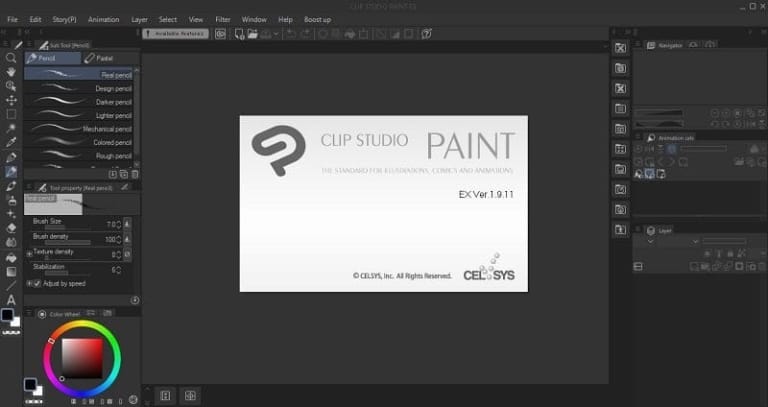Select the rectangular Selection area tool
Image resolution: width=768 pixels, height=407 pixels.
coord(11,114)
